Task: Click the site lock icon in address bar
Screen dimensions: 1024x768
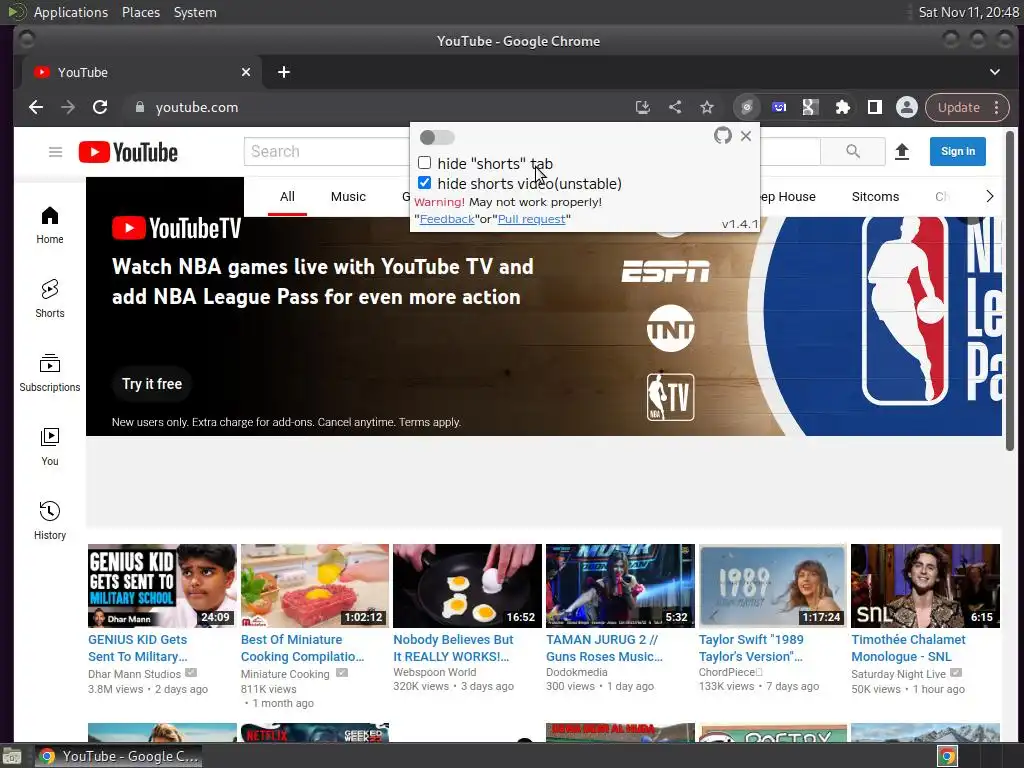Action: 139,107
